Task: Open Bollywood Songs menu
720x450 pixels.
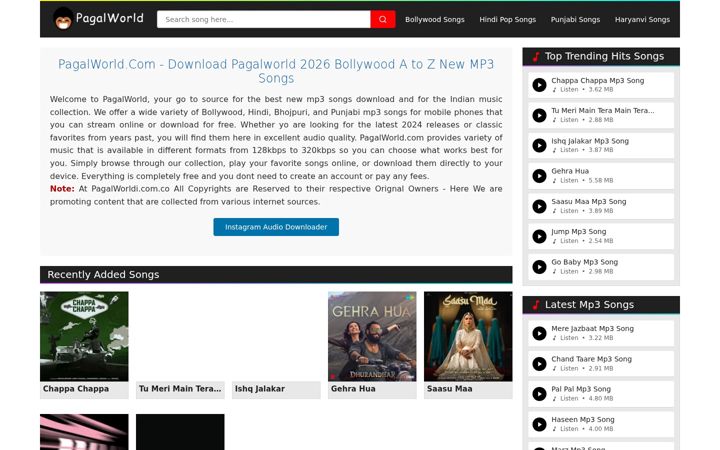Action: 434,19
